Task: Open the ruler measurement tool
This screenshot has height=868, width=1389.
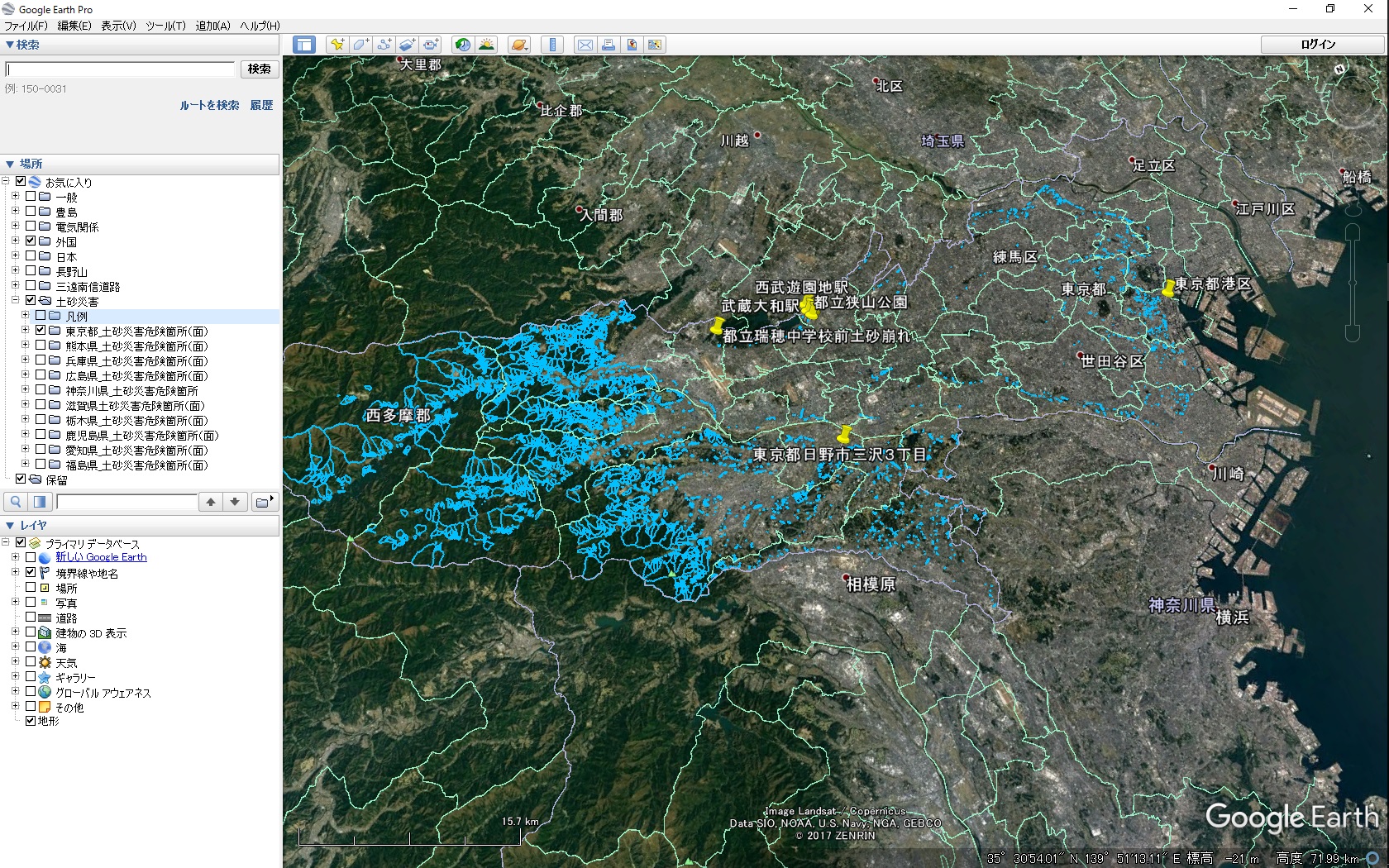Action: click(x=552, y=45)
